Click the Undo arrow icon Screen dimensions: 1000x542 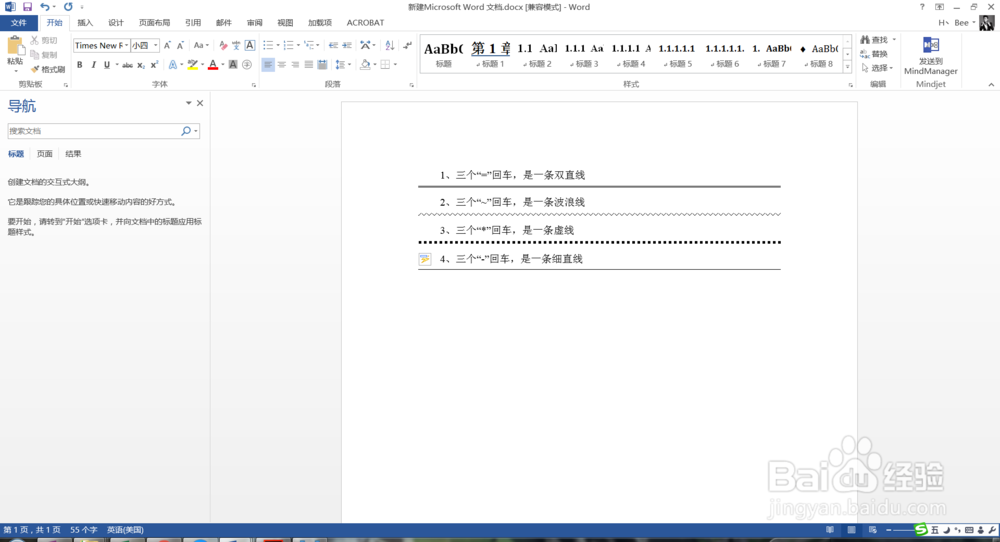click(45, 7)
